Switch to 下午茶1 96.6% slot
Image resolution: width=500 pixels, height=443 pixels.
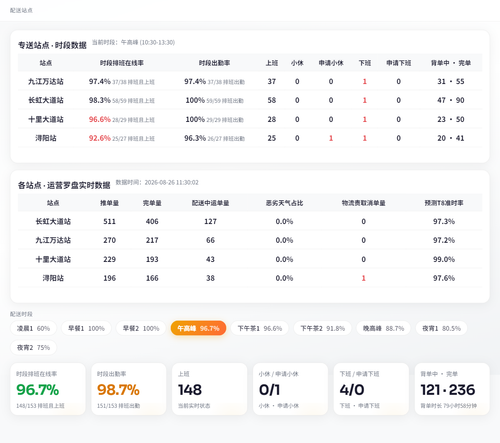click(260, 328)
